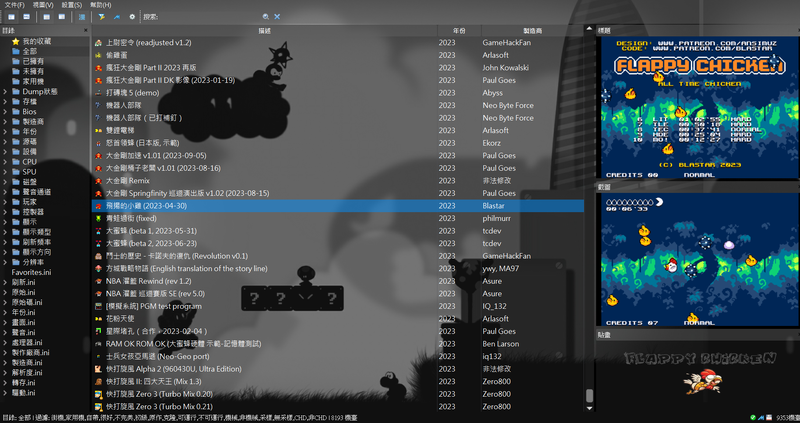Expand the 聲音通道 tree node
This screenshot has width=800, height=423.
[x=5, y=192]
